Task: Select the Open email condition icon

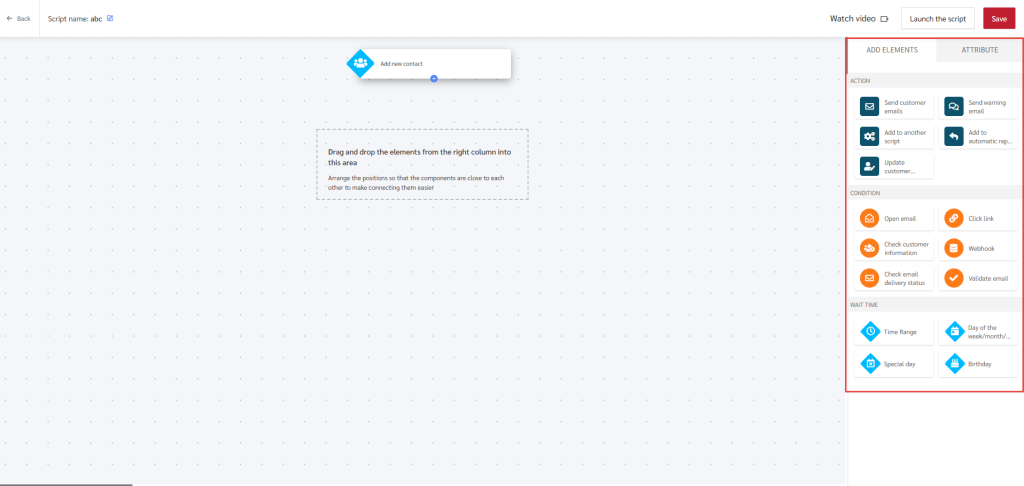Action: pyautogui.click(x=869, y=218)
